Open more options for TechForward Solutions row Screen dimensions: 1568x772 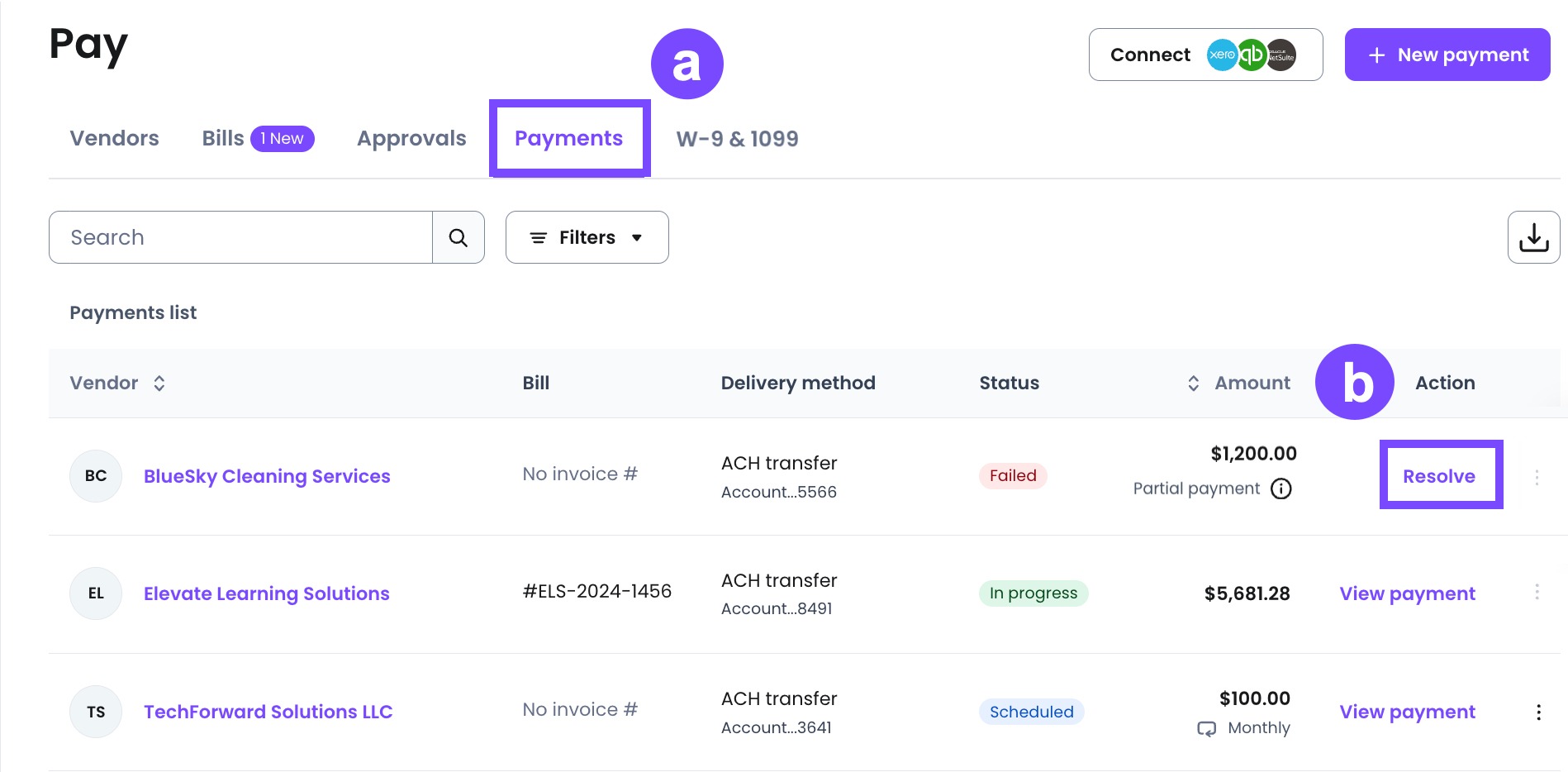click(1538, 712)
